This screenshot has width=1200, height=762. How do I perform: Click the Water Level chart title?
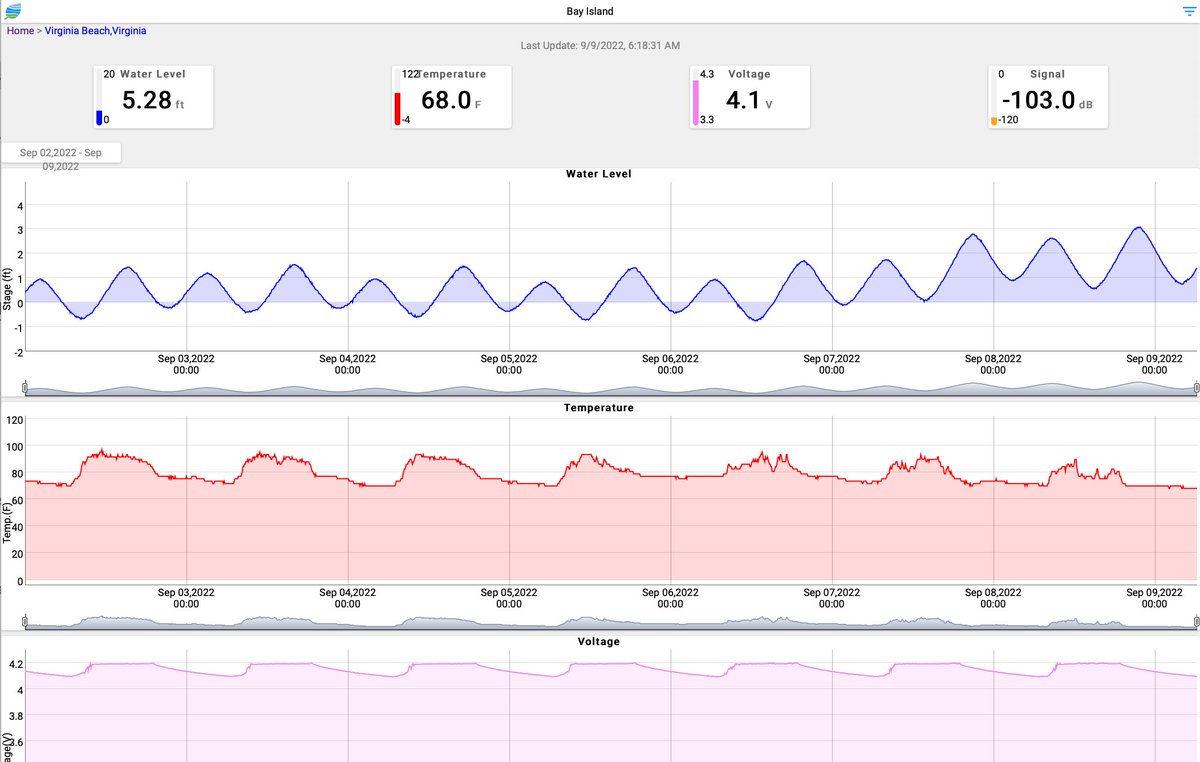pos(599,173)
